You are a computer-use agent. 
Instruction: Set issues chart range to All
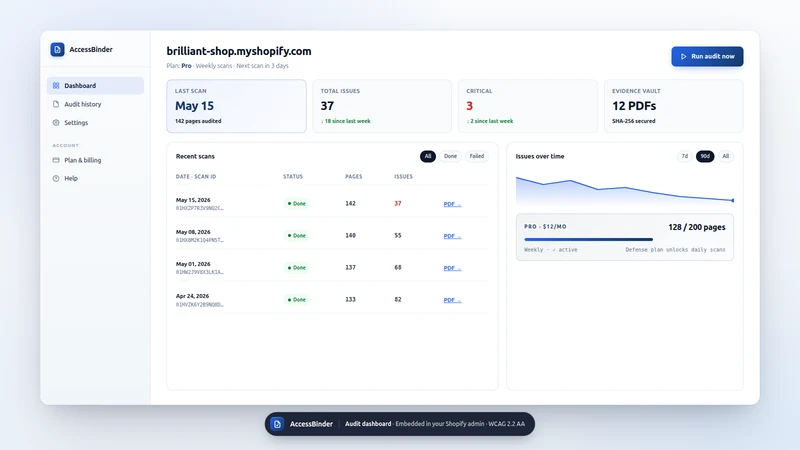[x=726, y=156]
